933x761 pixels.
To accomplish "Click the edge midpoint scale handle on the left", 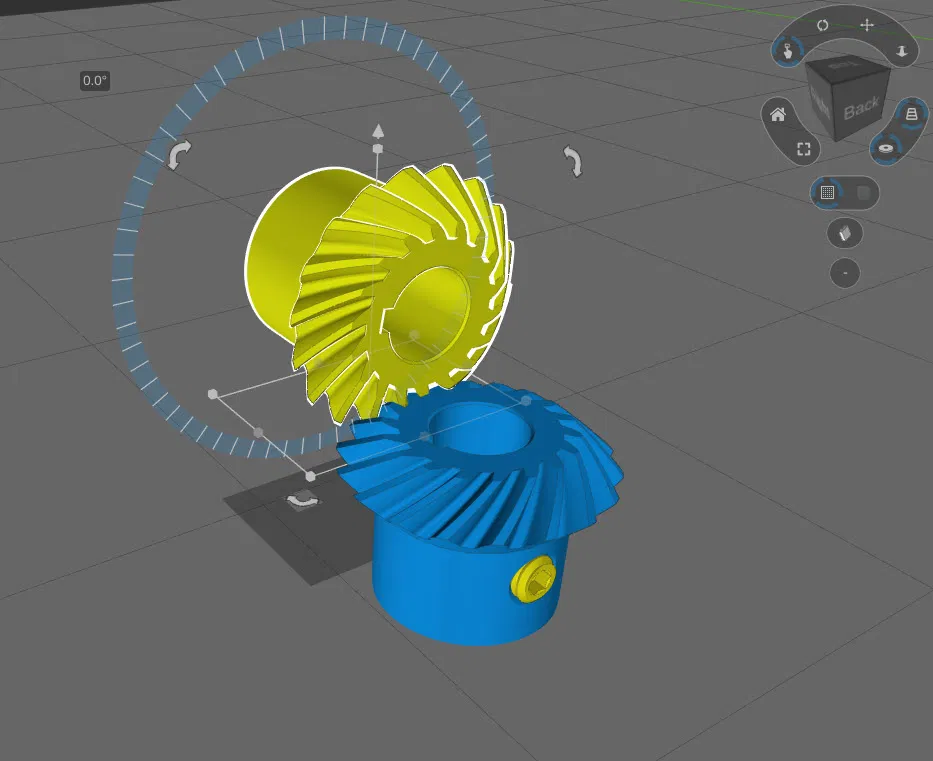I will pyautogui.click(x=258, y=432).
